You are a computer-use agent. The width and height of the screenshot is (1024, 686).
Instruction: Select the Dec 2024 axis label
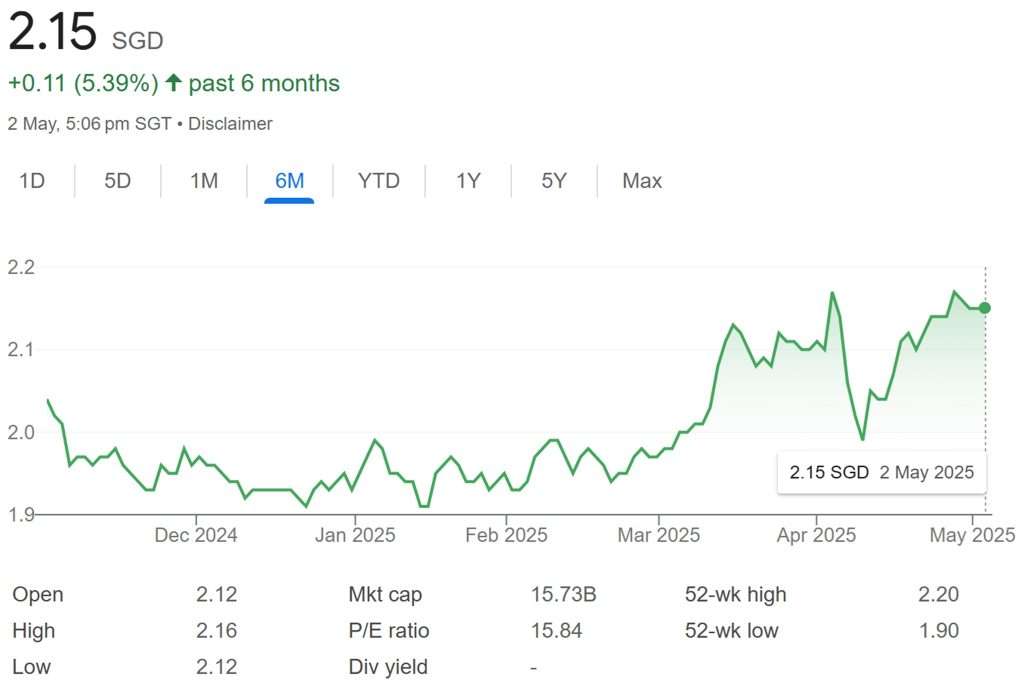(196, 535)
